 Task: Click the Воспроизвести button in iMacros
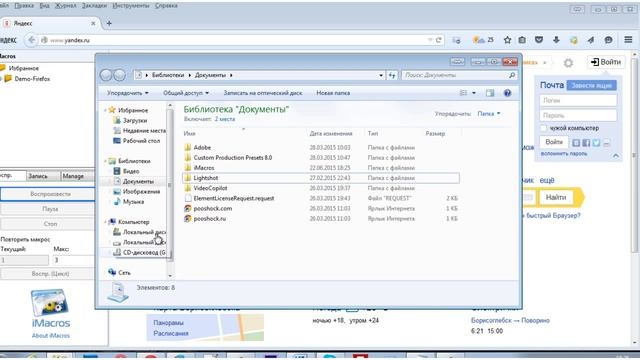(x=48, y=194)
